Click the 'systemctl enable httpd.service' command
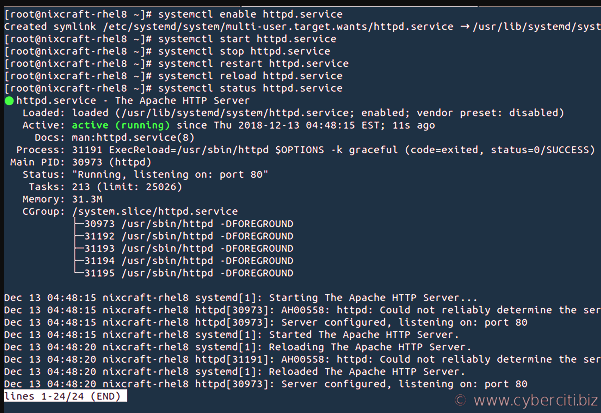Image resolution: width=601 pixels, height=413 pixels. click(x=250, y=15)
